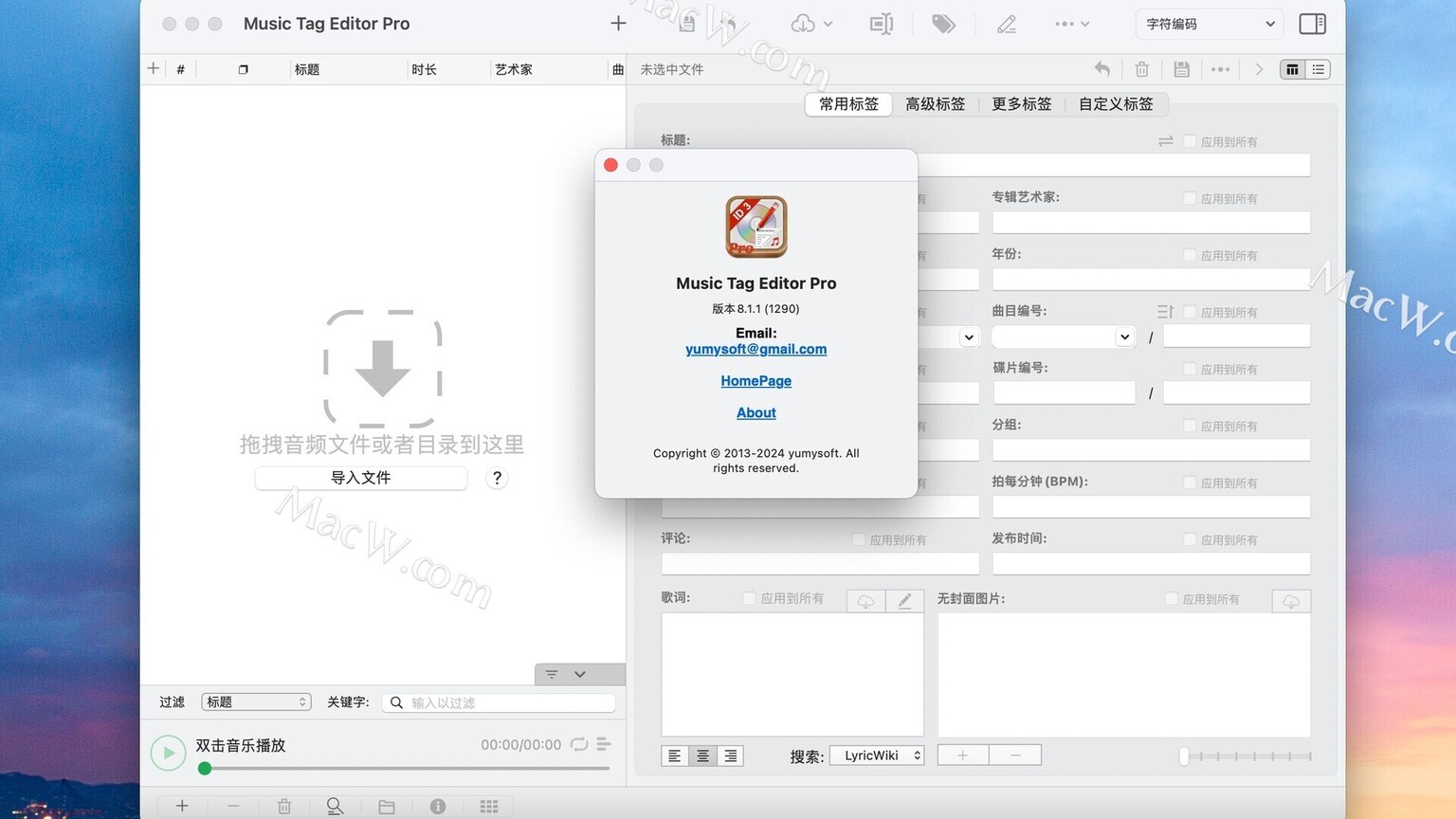Viewport: 1456px width, 819px height.
Task: Open the 字符编码 dropdown
Action: (1210, 24)
